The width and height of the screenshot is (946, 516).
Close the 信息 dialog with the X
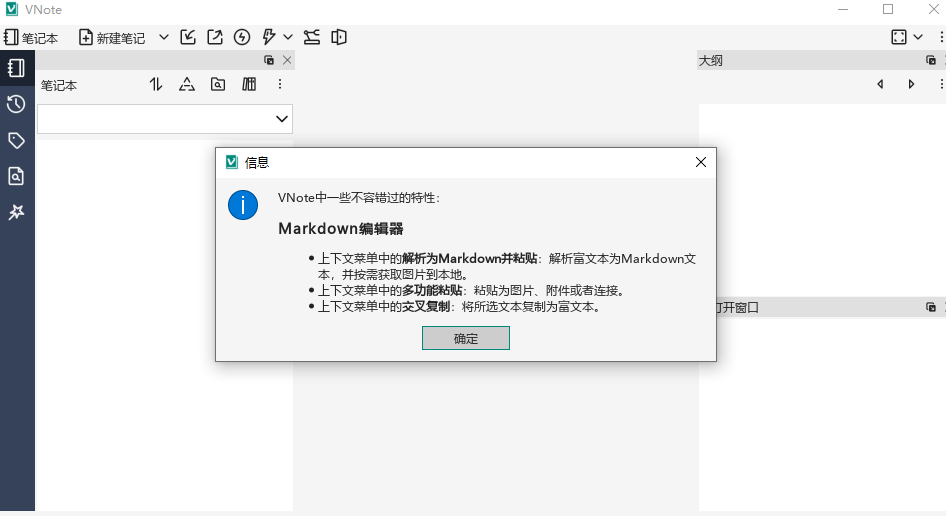click(x=701, y=162)
